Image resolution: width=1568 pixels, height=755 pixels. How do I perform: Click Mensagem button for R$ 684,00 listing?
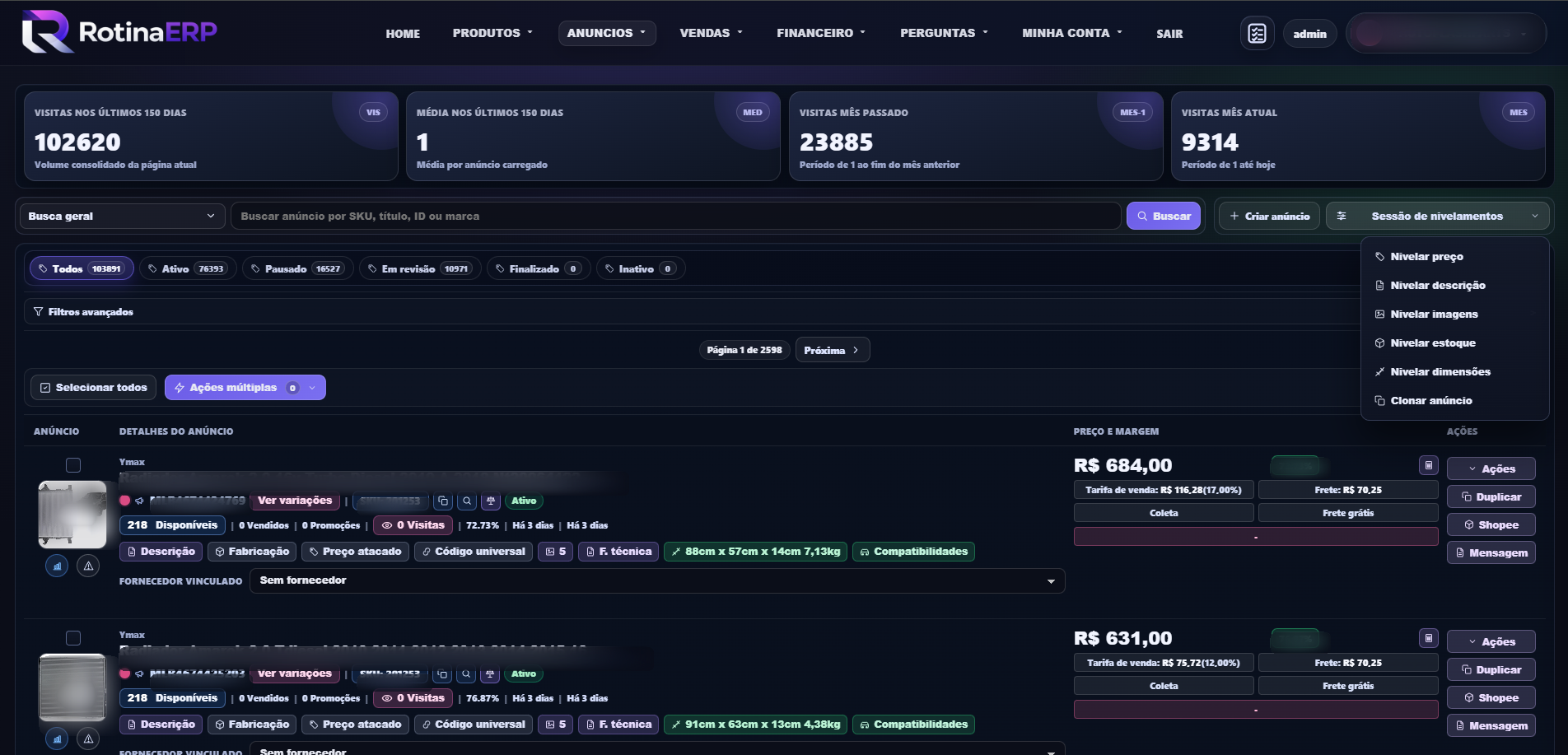[1491, 552]
